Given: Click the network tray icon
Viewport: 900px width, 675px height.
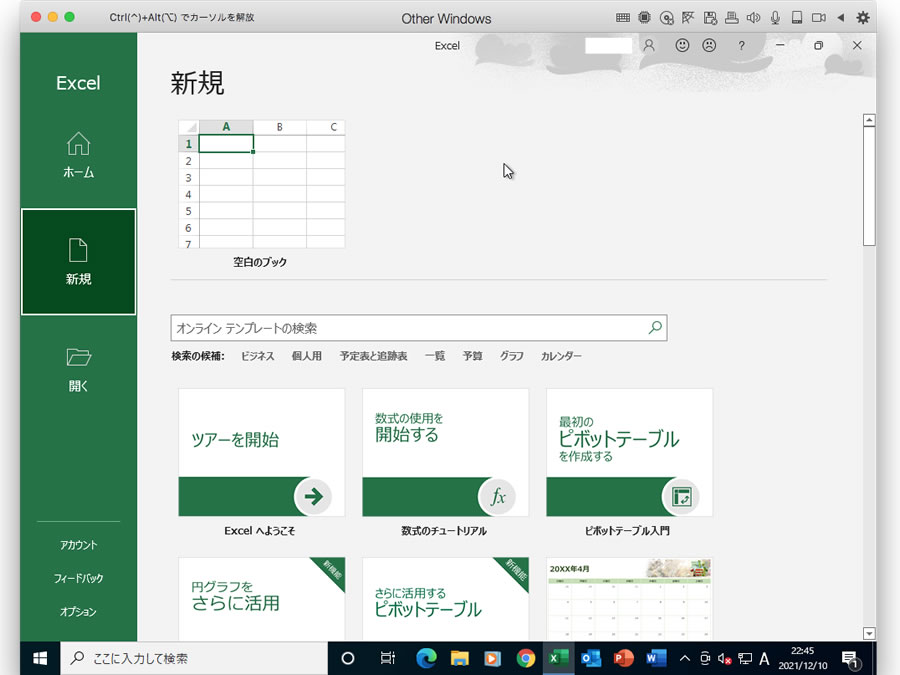Looking at the screenshot, I should tap(745, 658).
